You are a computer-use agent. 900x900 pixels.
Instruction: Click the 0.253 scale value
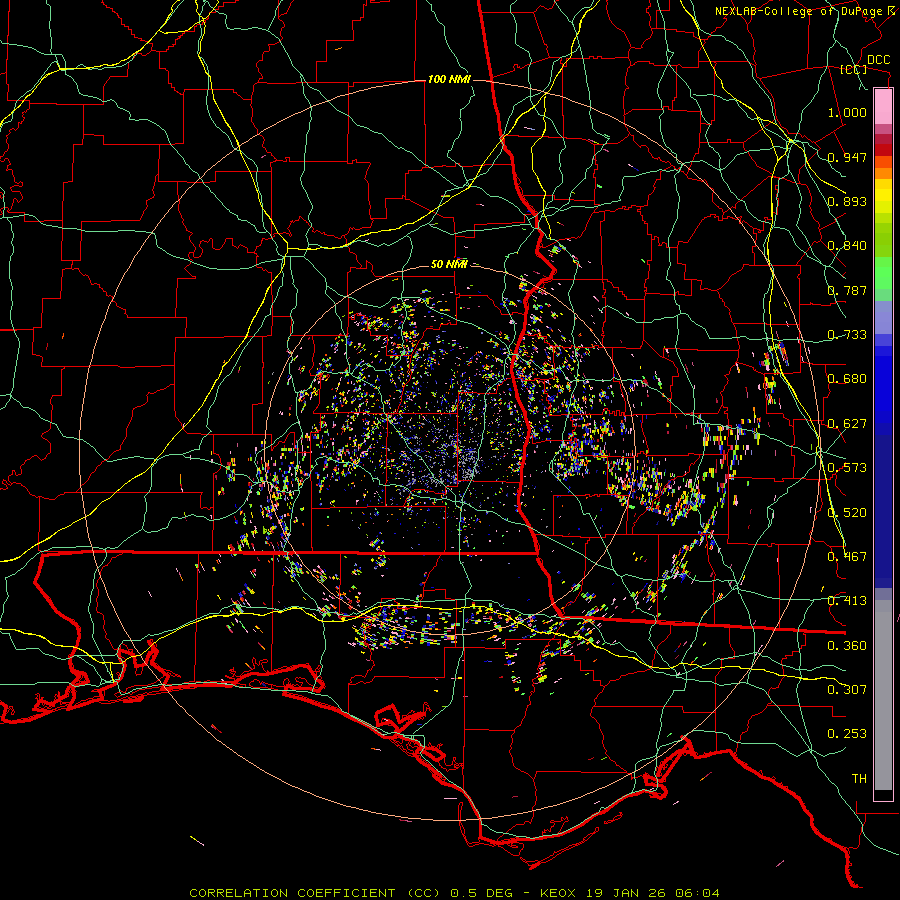847,734
